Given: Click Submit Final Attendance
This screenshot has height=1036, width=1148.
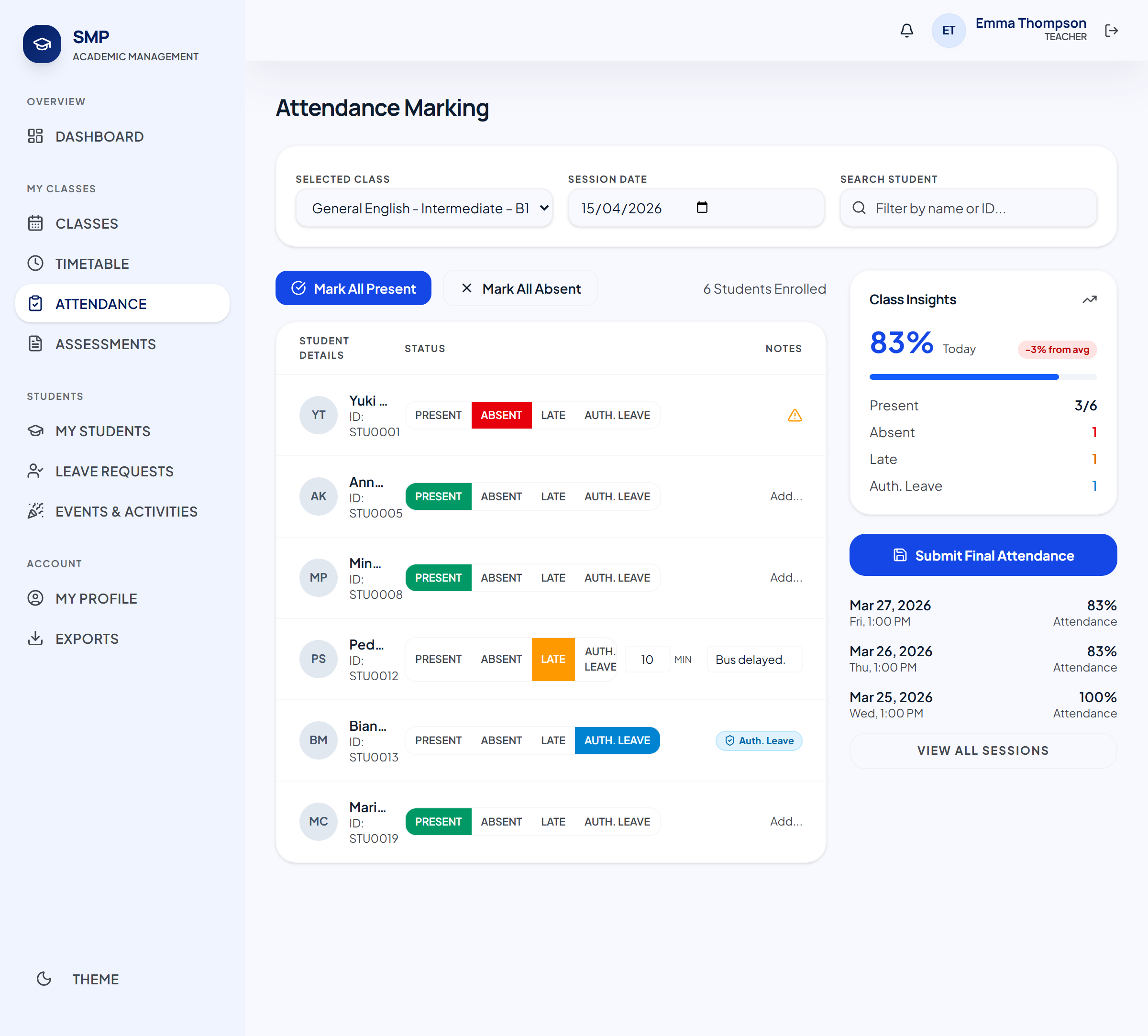Looking at the screenshot, I should pyautogui.click(x=983, y=555).
